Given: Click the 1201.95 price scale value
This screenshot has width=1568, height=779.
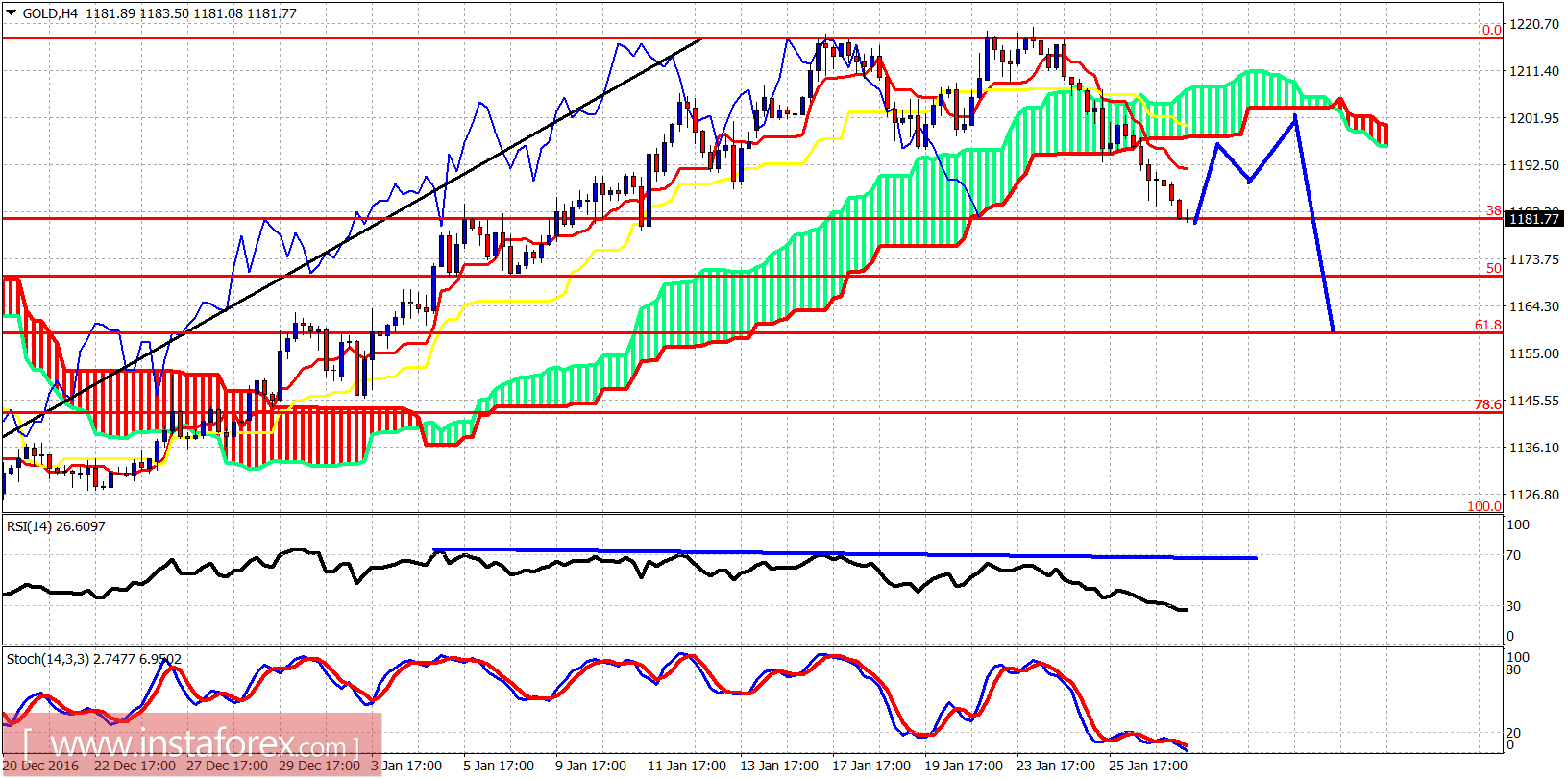Looking at the screenshot, I should coord(1534,118).
